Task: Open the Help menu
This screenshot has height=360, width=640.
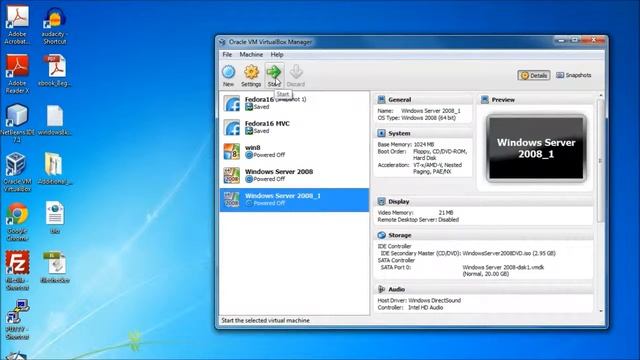Action: tap(277, 55)
